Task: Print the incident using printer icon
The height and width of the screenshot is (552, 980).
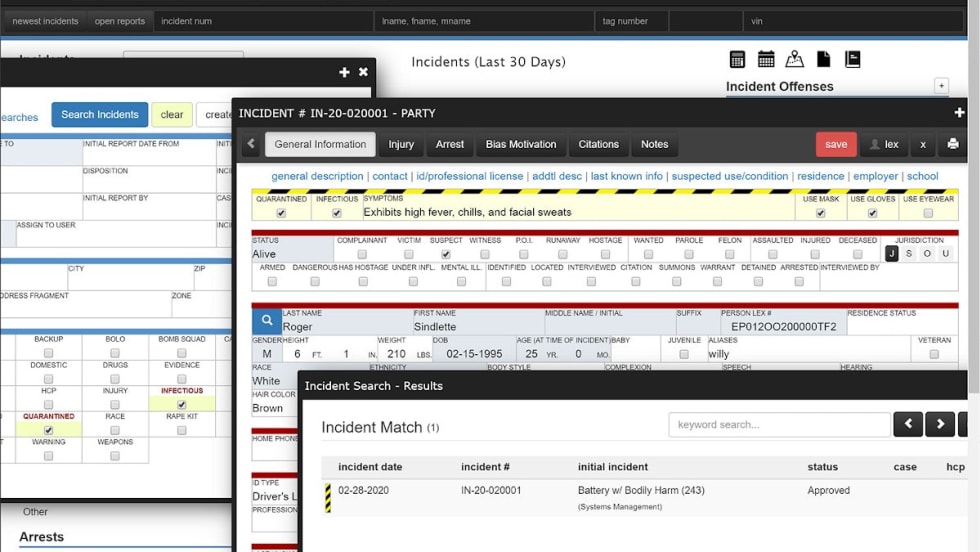Action: [x=953, y=144]
